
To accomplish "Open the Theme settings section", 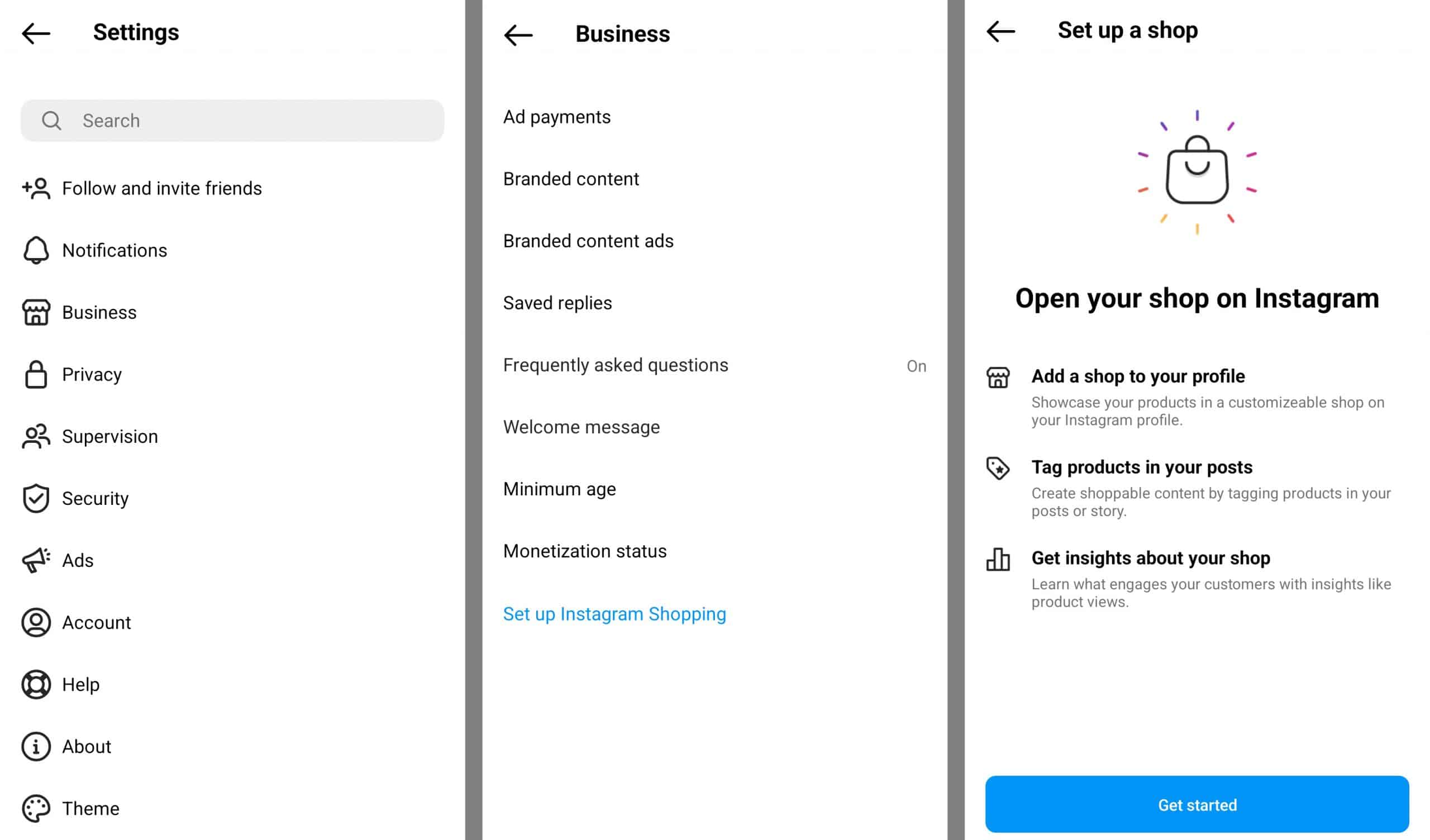I will point(90,808).
